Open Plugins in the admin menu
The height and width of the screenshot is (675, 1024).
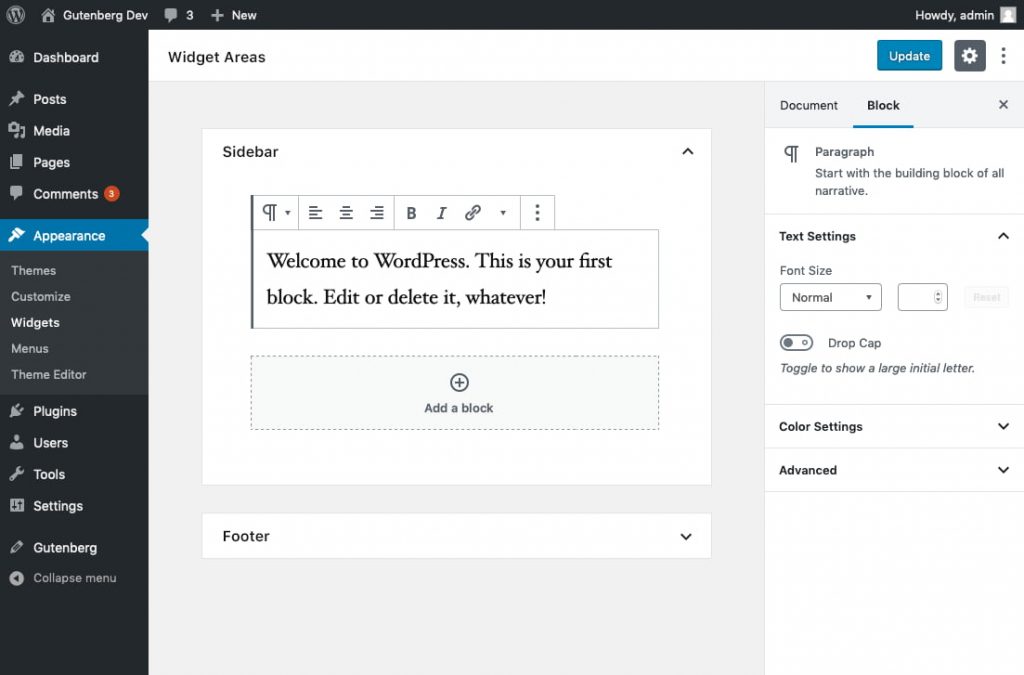pyautogui.click(x=55, y=411)
